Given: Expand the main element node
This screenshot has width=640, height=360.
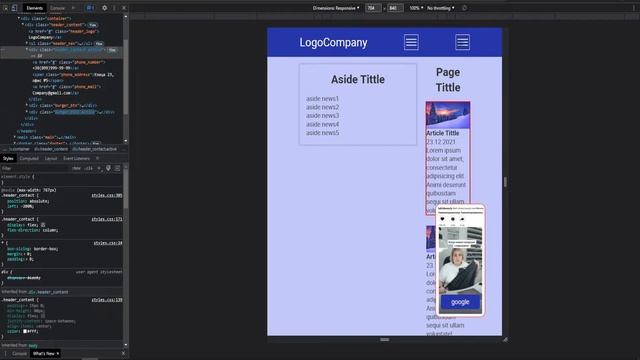Looking at the screenshot, I should [15, 137].
